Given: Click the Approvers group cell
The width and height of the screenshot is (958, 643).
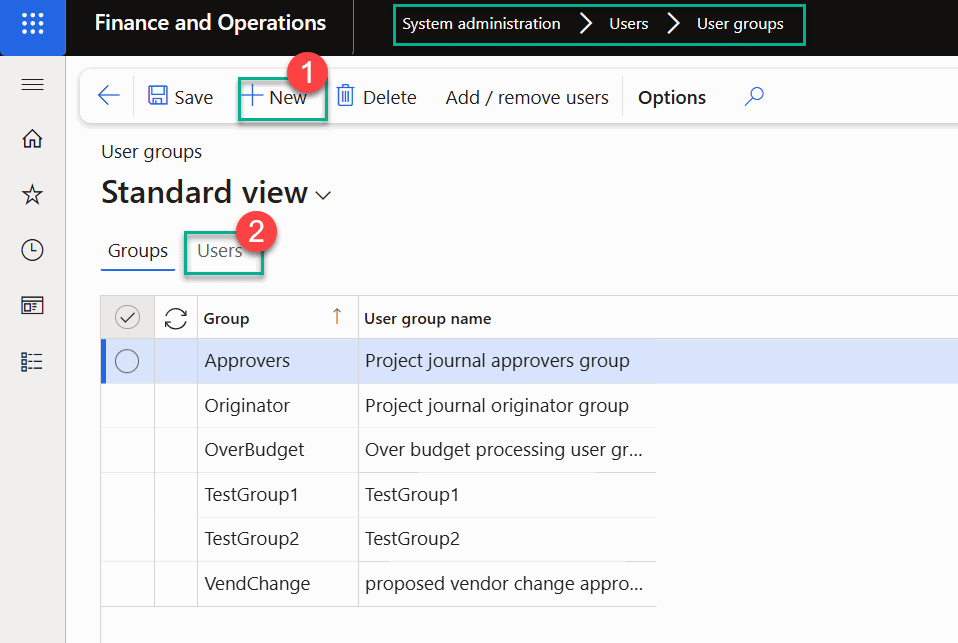Looking at the screenshot, I should pos(277,361).
